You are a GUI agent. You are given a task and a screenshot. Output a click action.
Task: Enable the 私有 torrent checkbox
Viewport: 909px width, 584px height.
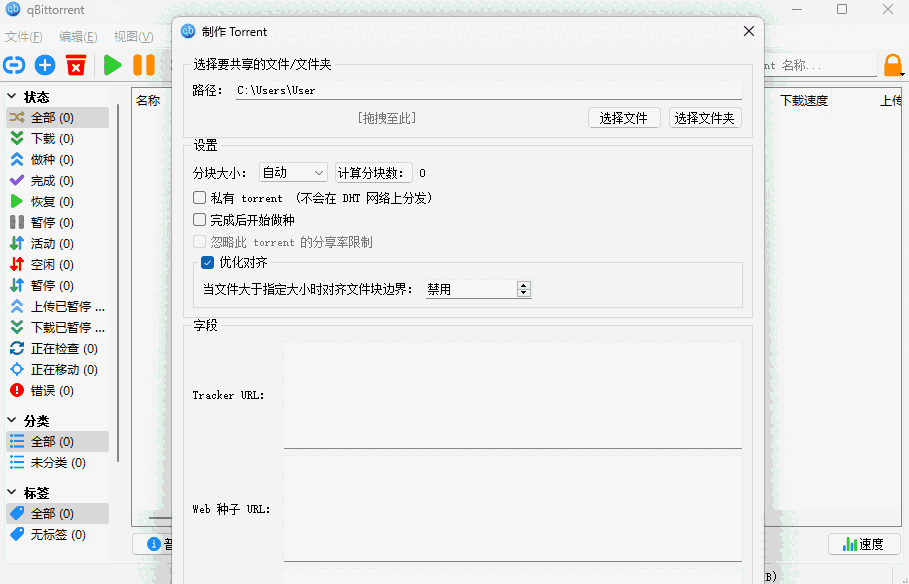click(x=198, y=198)
